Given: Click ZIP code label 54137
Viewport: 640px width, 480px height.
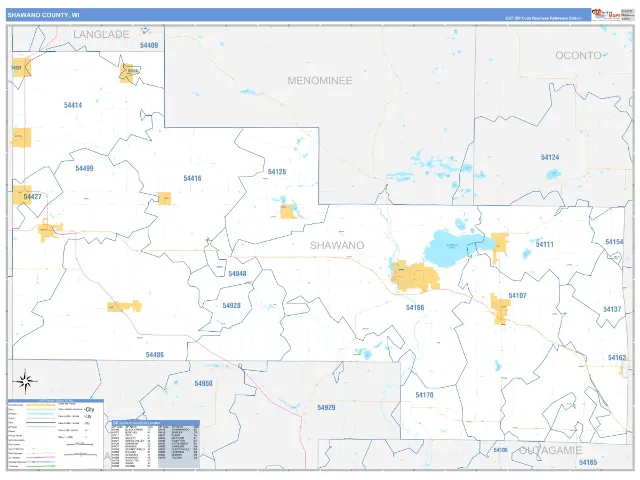Looking at the screenshot, I should [612, 309].
